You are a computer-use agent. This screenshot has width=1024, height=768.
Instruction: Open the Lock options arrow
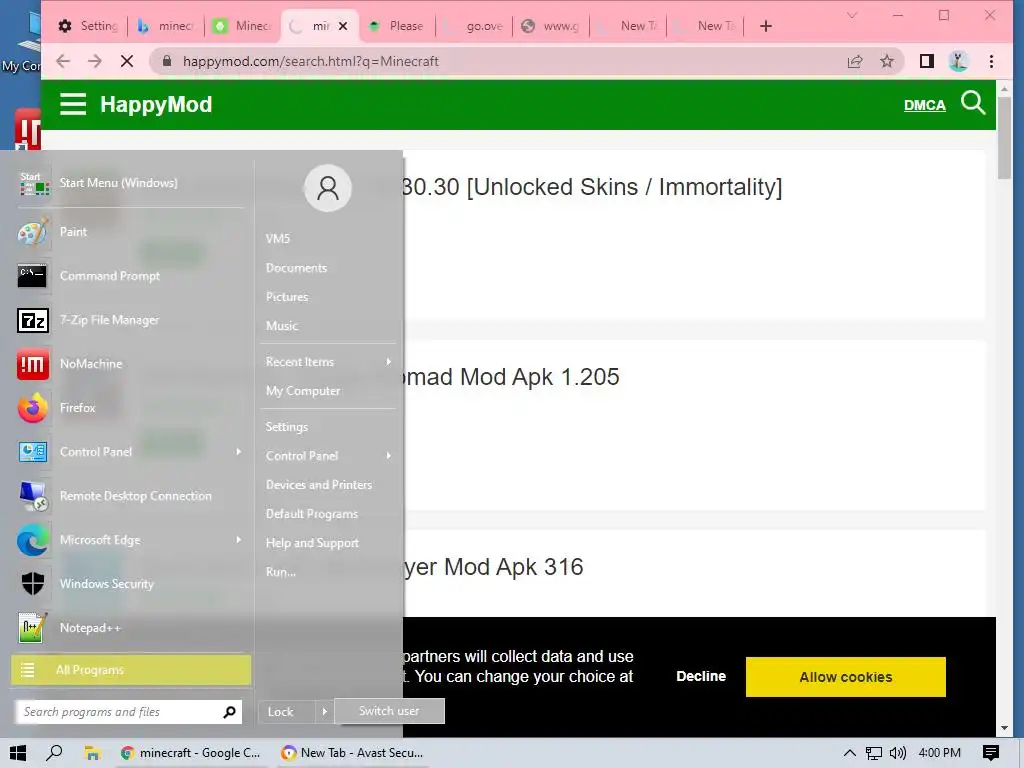tap(325, 711)
